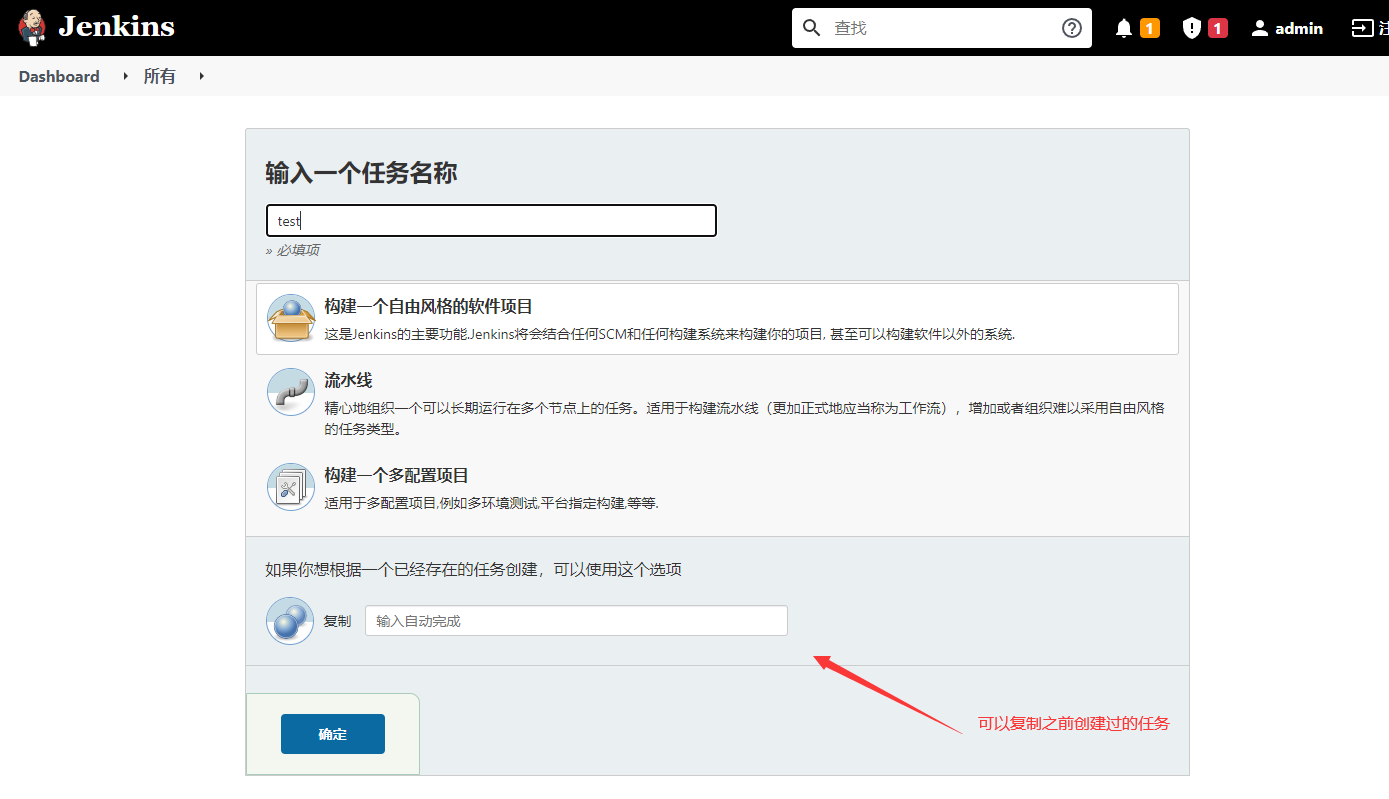Click the task name field containing test
The height and width of the screenshot is (799, 1389).
(491, 221)
